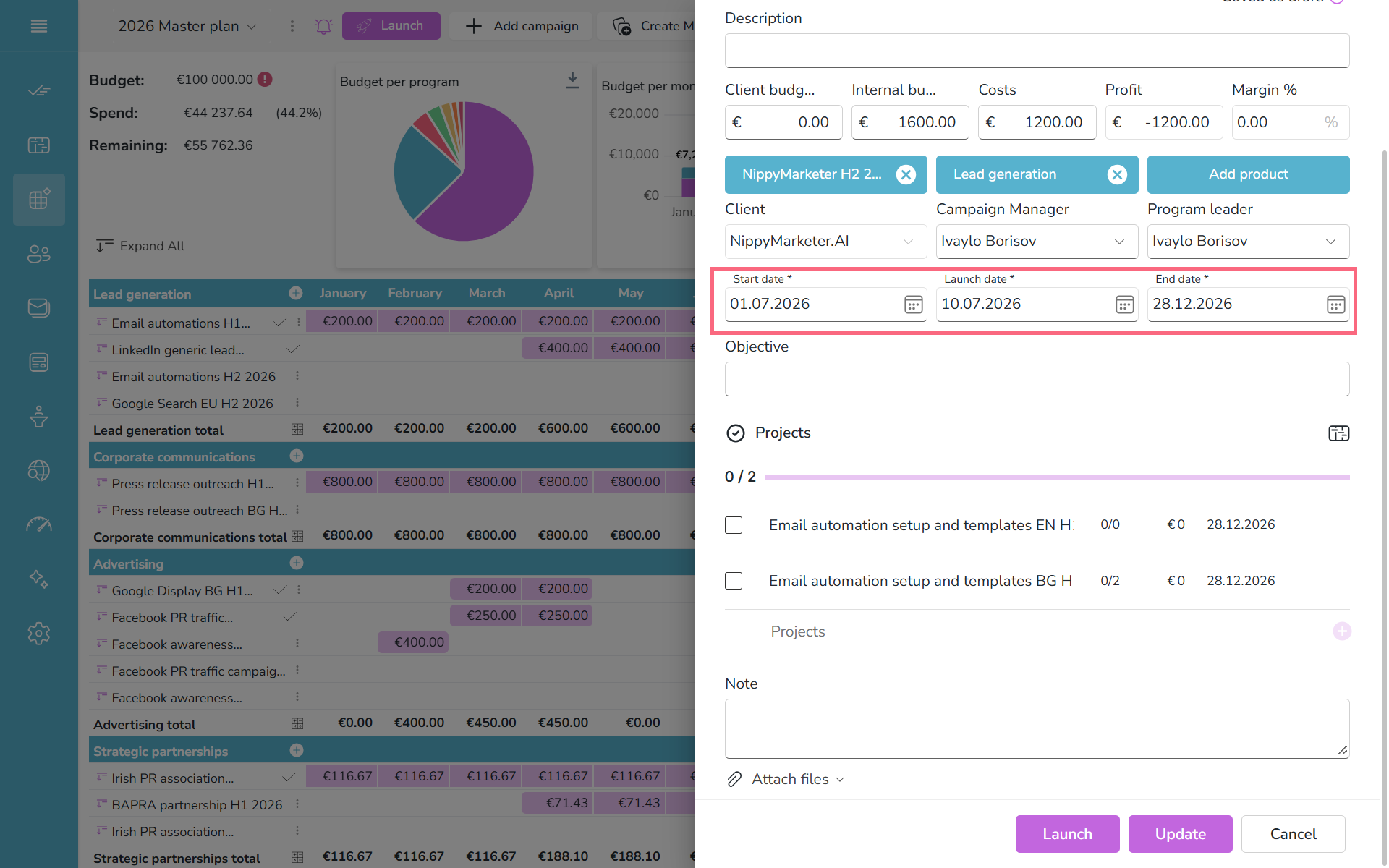The width and height of the screenshot is (1389, 868).
Task: Add a campaign to Lead generation program
Action: point(296,293)
